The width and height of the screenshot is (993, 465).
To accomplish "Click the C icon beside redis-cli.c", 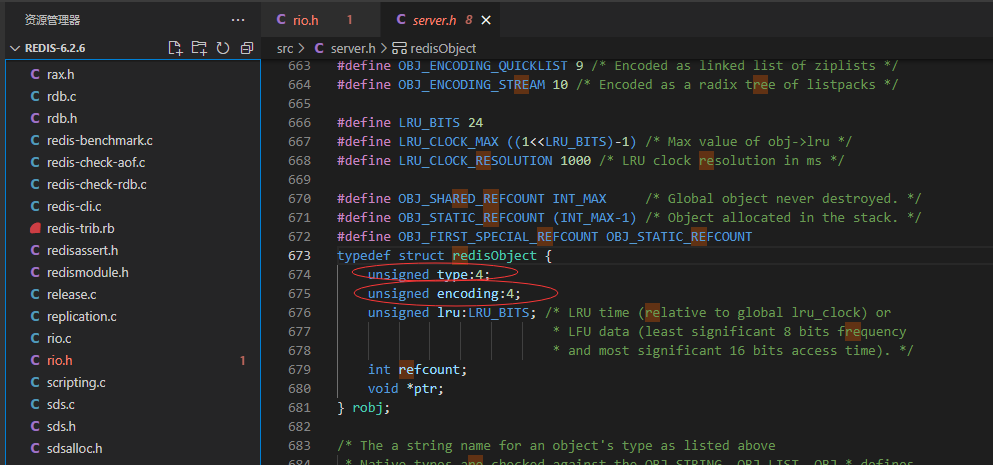I will pyautogui.click(x=35, y=207).
